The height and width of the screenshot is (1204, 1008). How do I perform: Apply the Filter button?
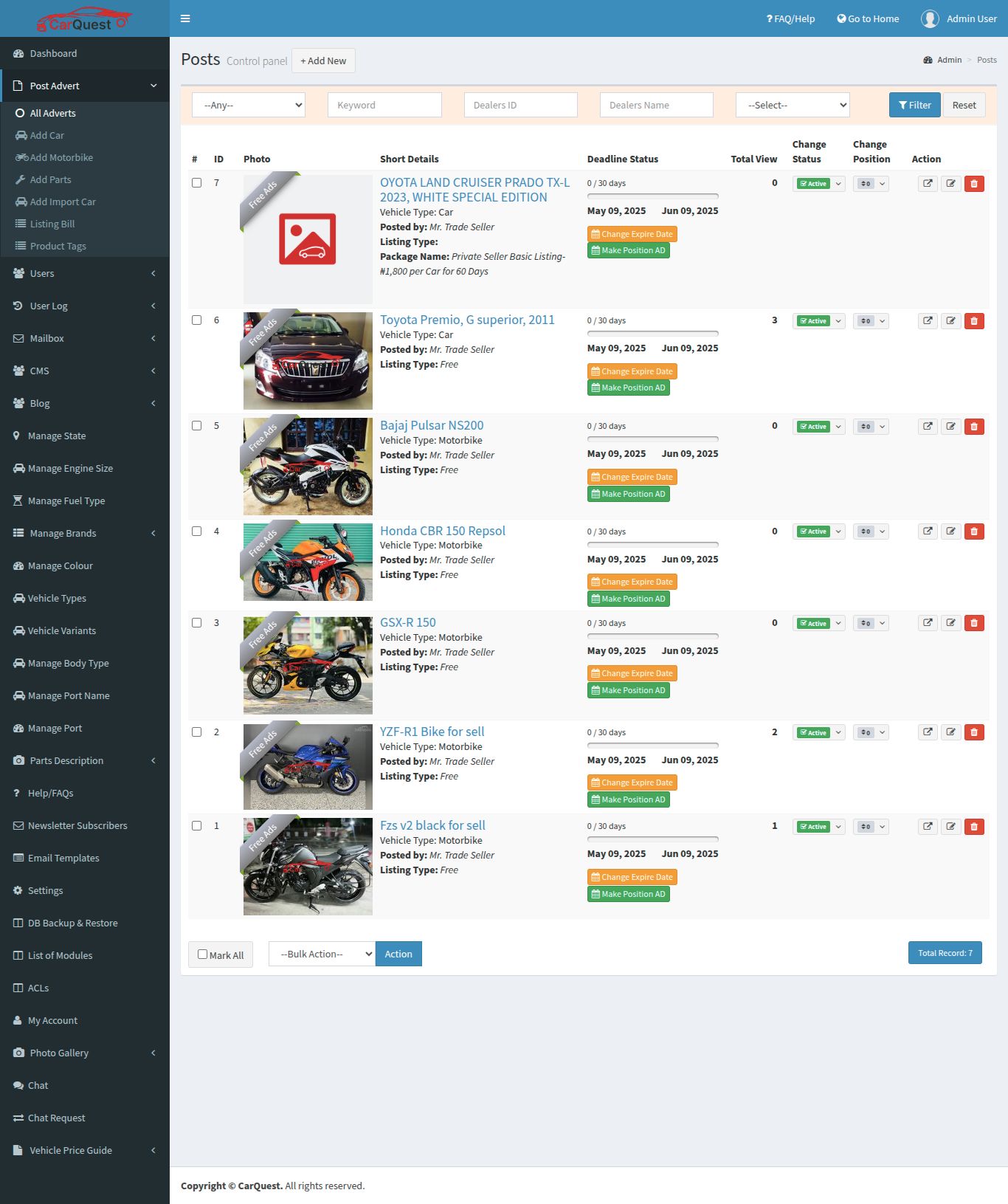[915, 105]
